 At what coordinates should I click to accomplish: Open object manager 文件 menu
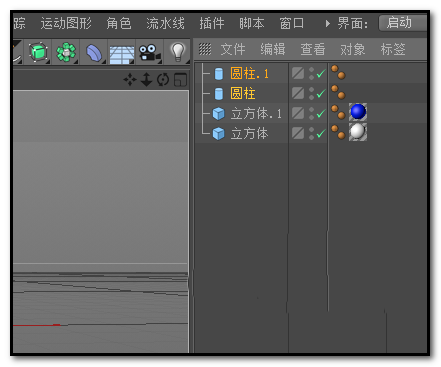(x=233, y=49)
